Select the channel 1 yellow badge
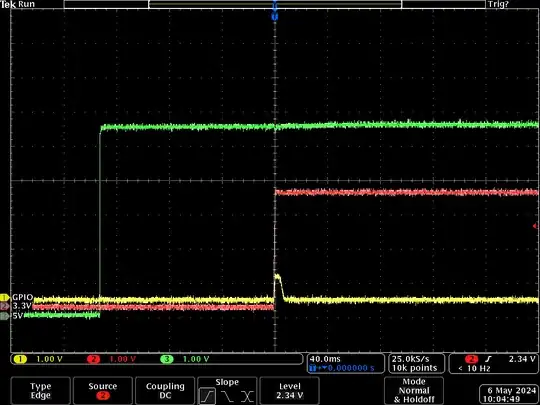This screenshot has height=405, width=540. pos(20,359)
